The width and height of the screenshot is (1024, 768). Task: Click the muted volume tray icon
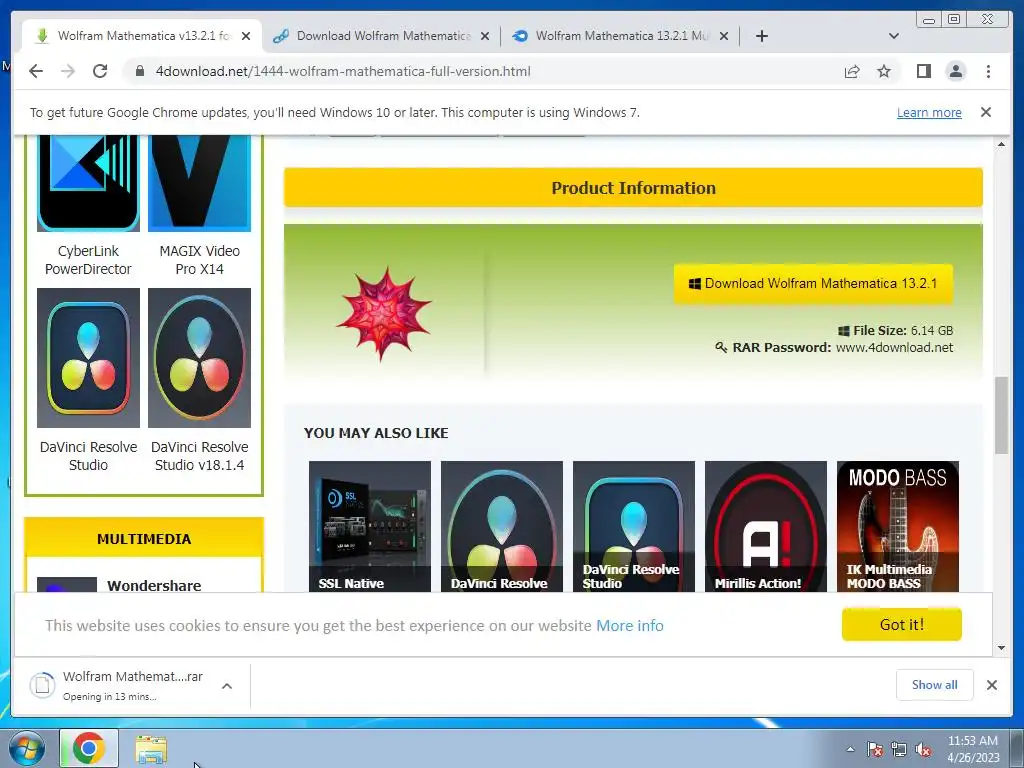923,749
